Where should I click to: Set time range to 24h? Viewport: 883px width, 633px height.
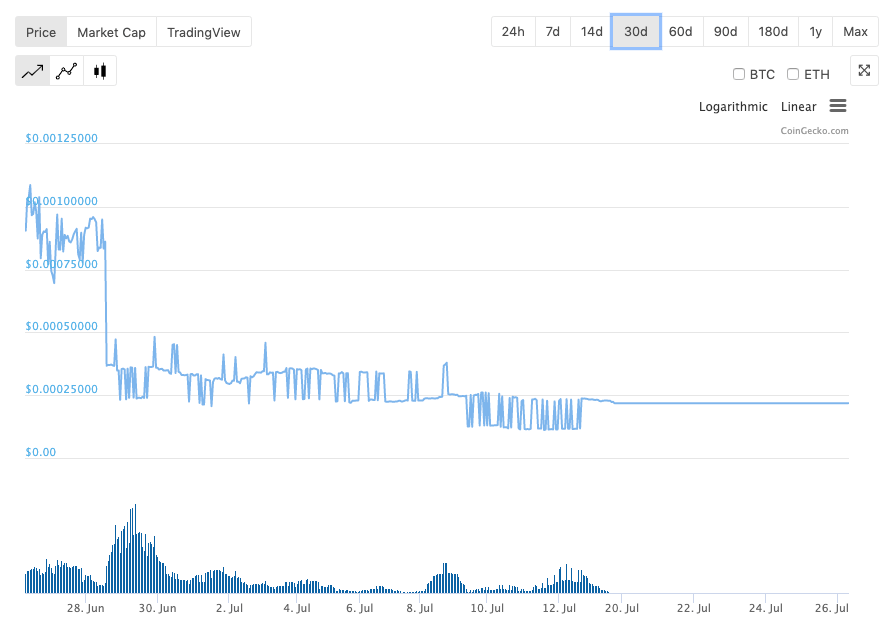tap(513, 32)
